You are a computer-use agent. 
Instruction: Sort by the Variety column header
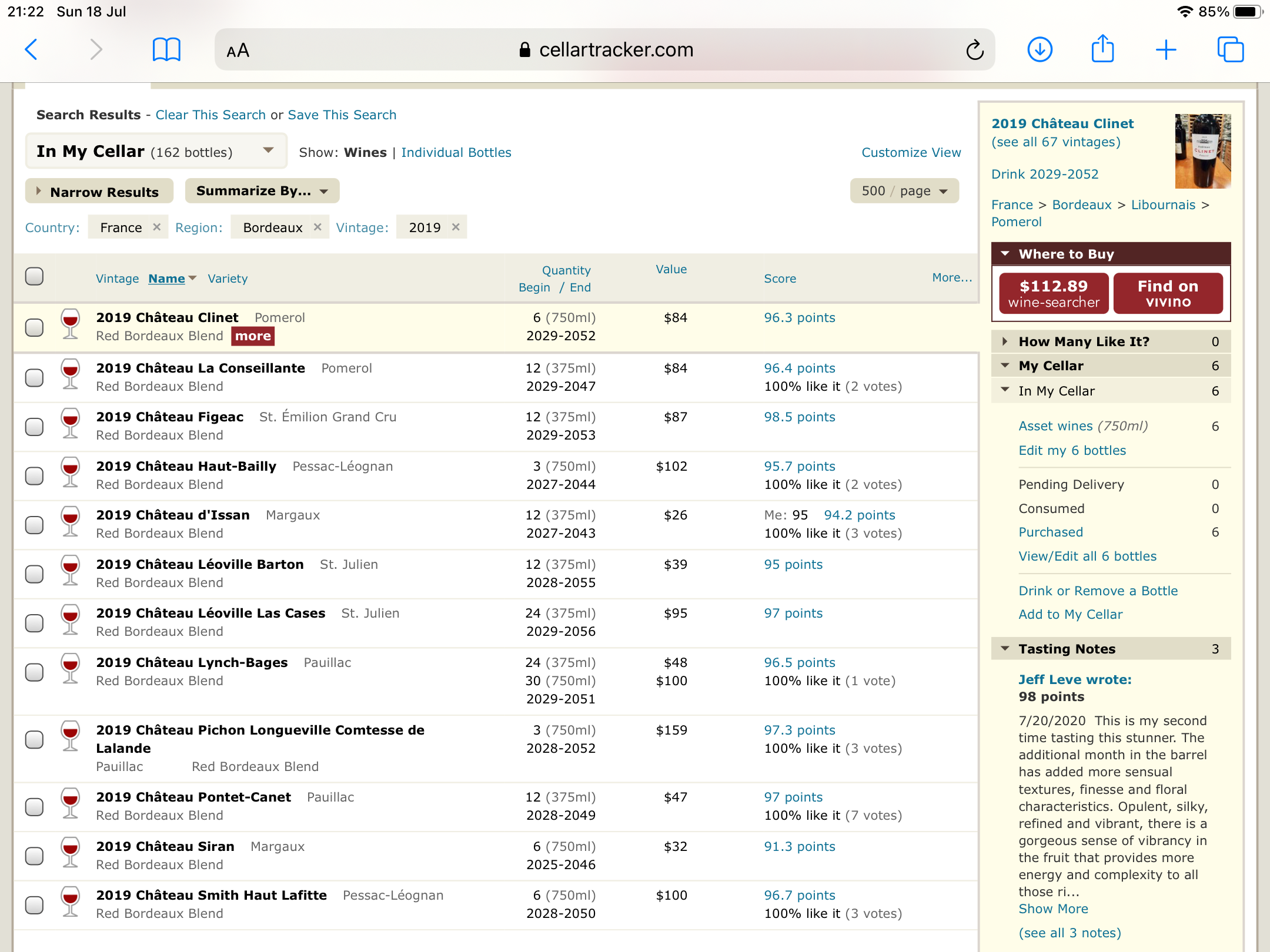pos(228,279)
